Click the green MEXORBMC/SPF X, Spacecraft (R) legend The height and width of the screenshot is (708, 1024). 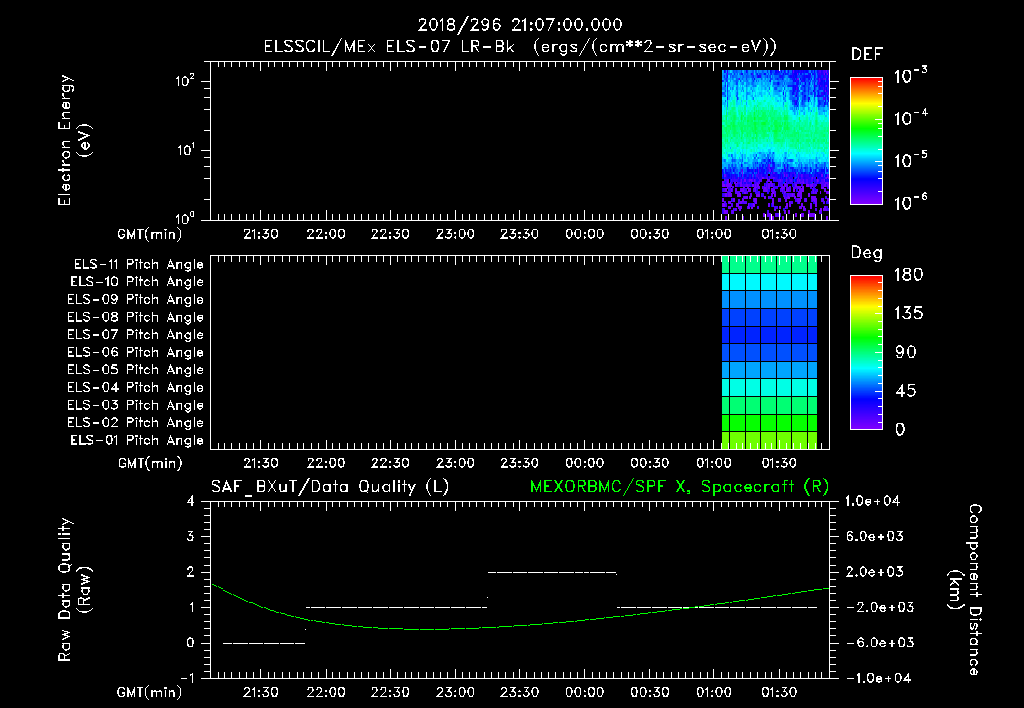pyautogui.click(x=679, y=487)
